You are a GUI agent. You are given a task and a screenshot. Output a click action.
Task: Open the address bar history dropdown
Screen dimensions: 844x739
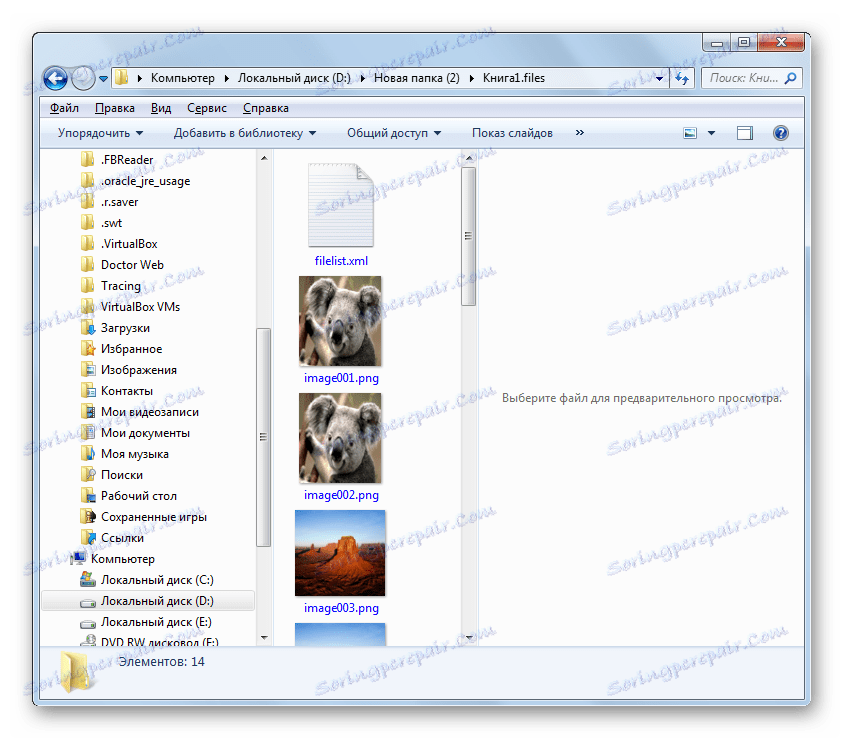click(x=659, y=77)
